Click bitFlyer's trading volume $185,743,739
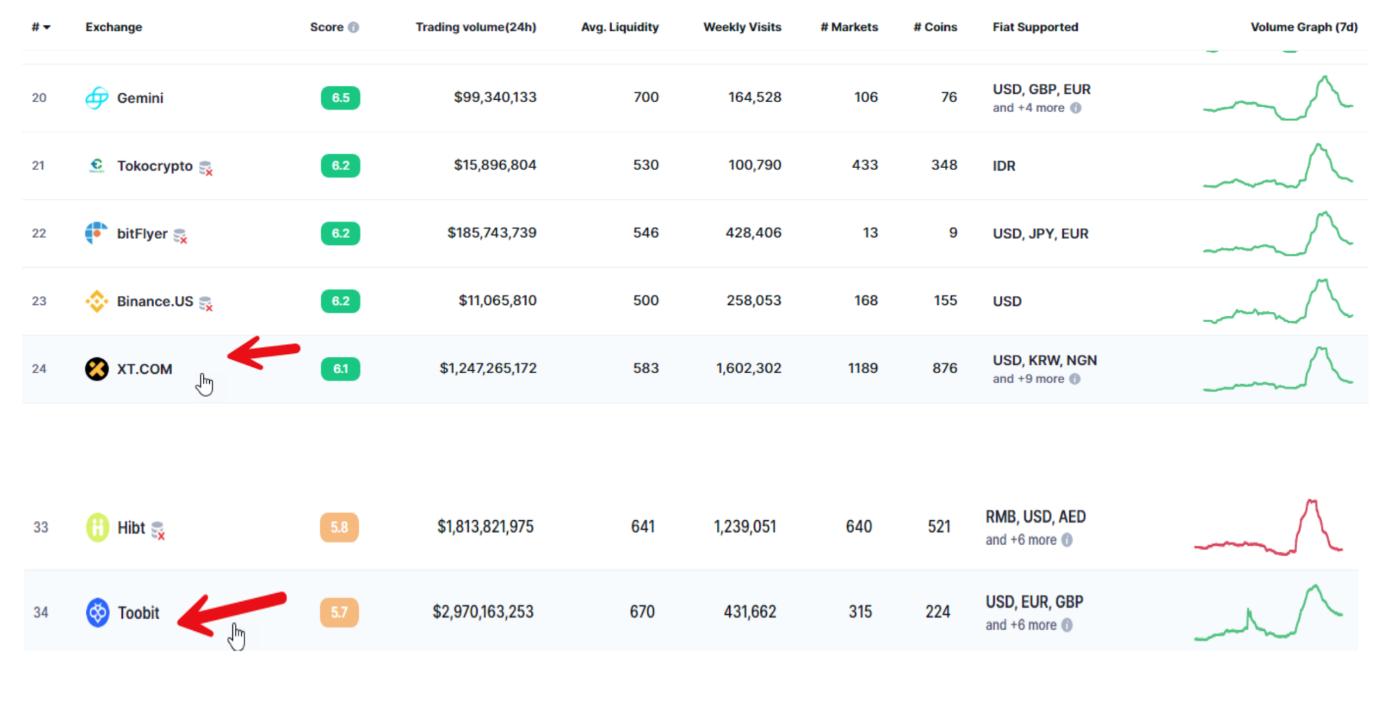The height and width of the screenshot is (703, 1381). [x=492, y=233]
